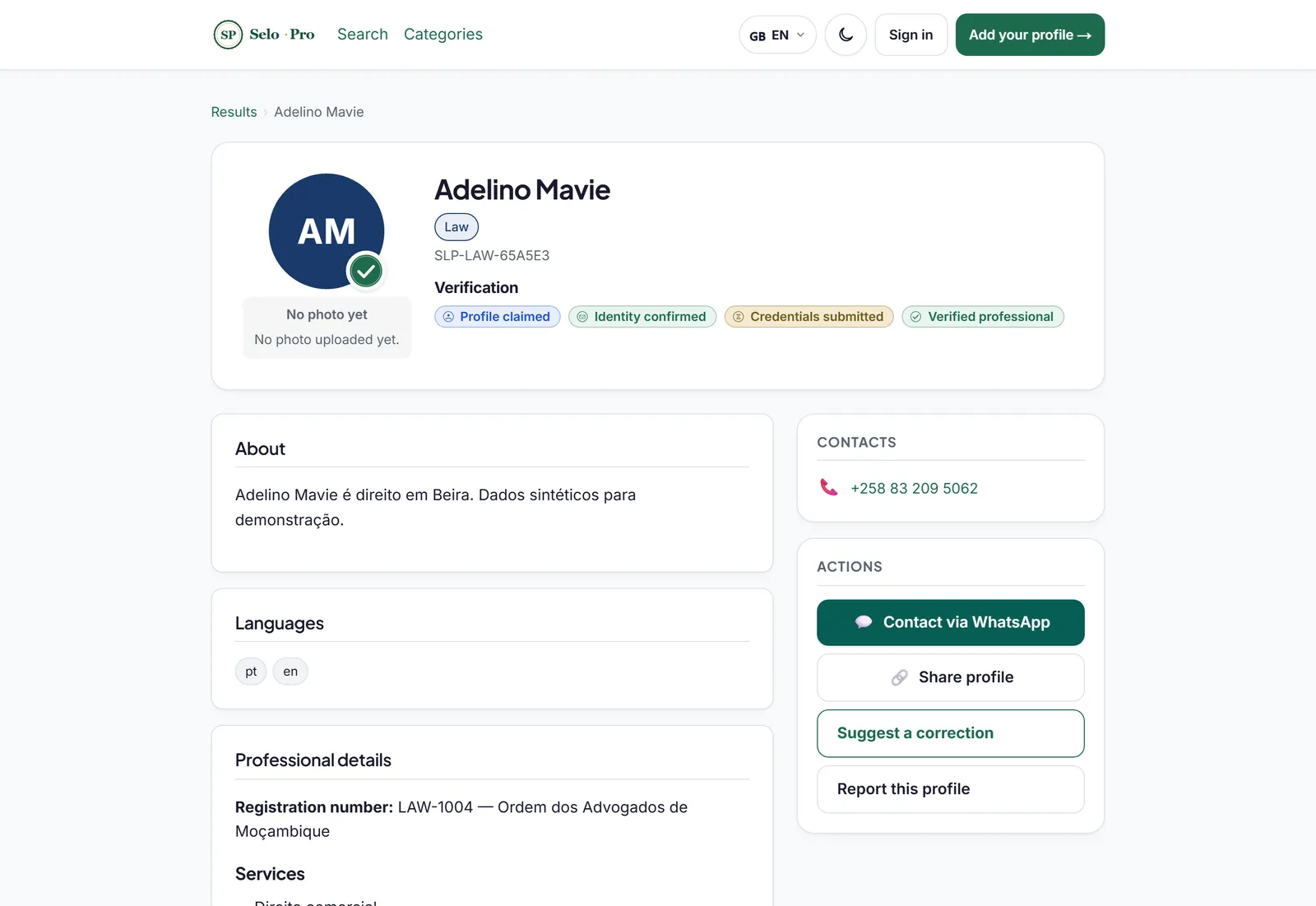1316x906 pixels.
Task: Click the link icon beside Share profile
Action: pos(900,677)
